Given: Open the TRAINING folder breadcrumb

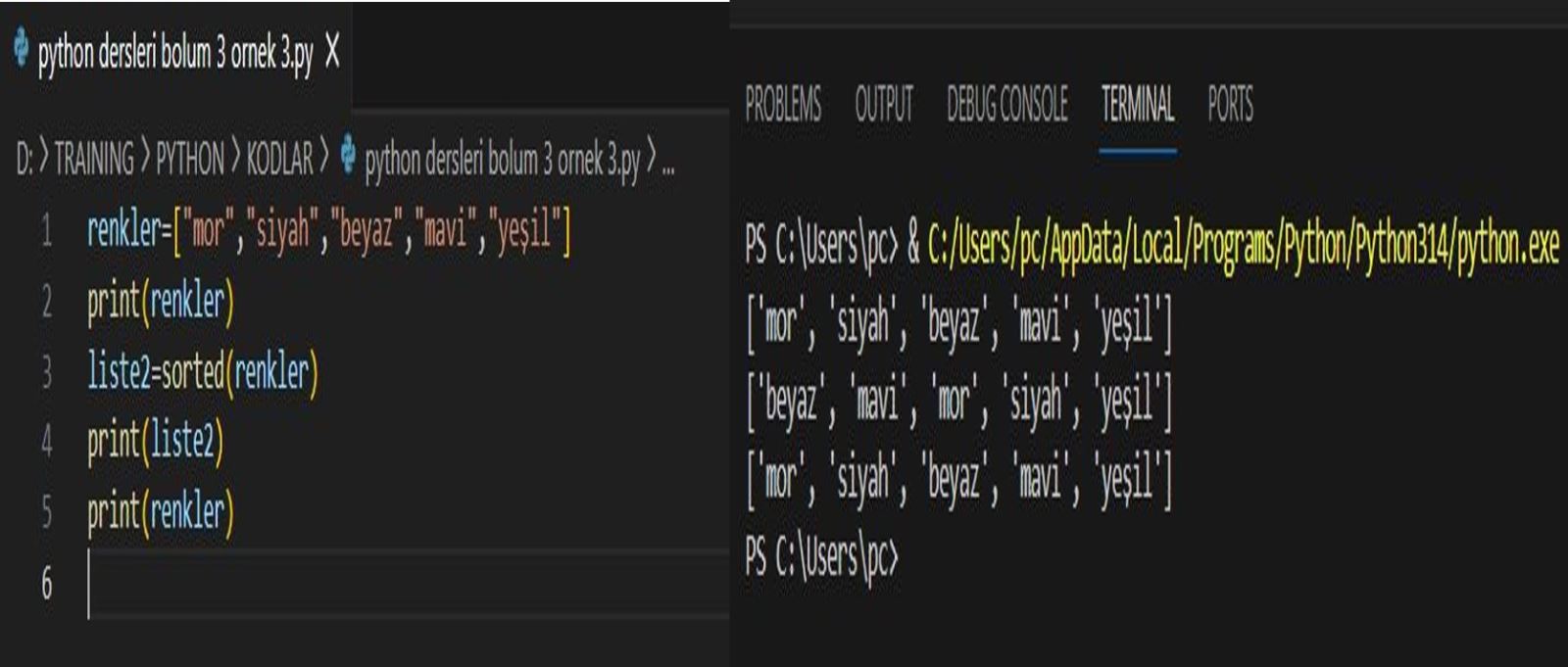Looking at the screenshot, I should [x=94, y=159].
